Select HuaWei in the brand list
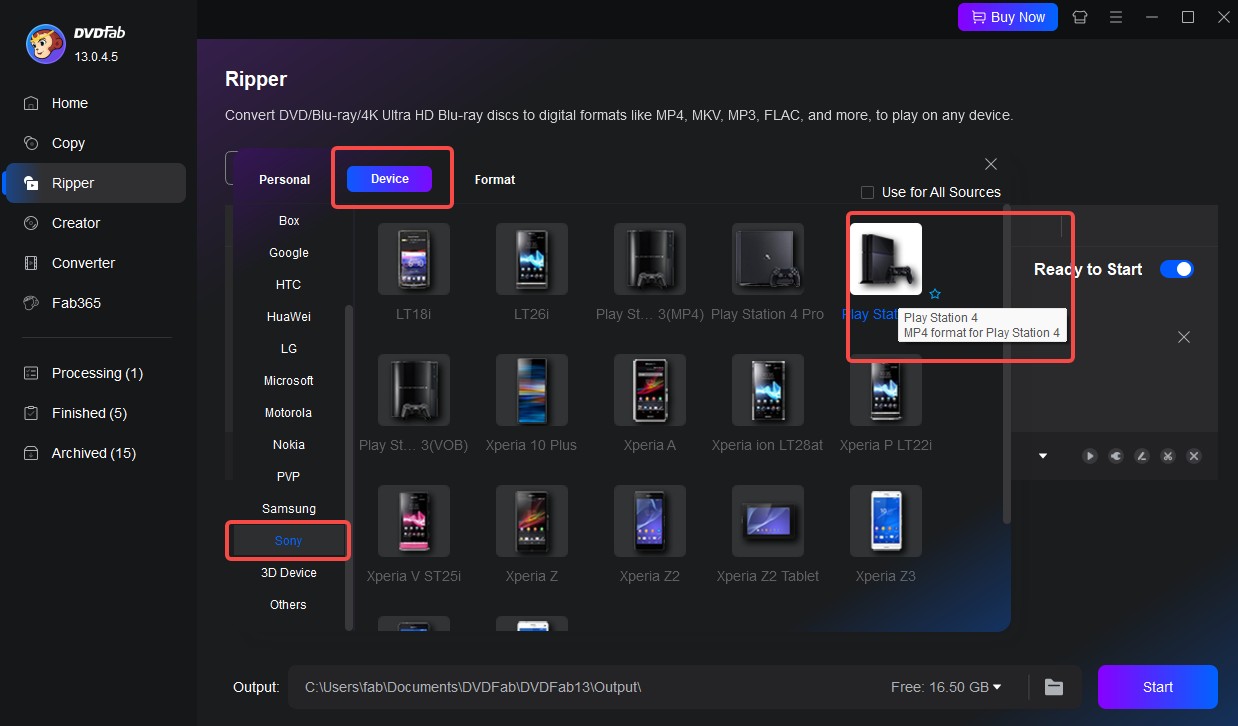 pos(289,317)
